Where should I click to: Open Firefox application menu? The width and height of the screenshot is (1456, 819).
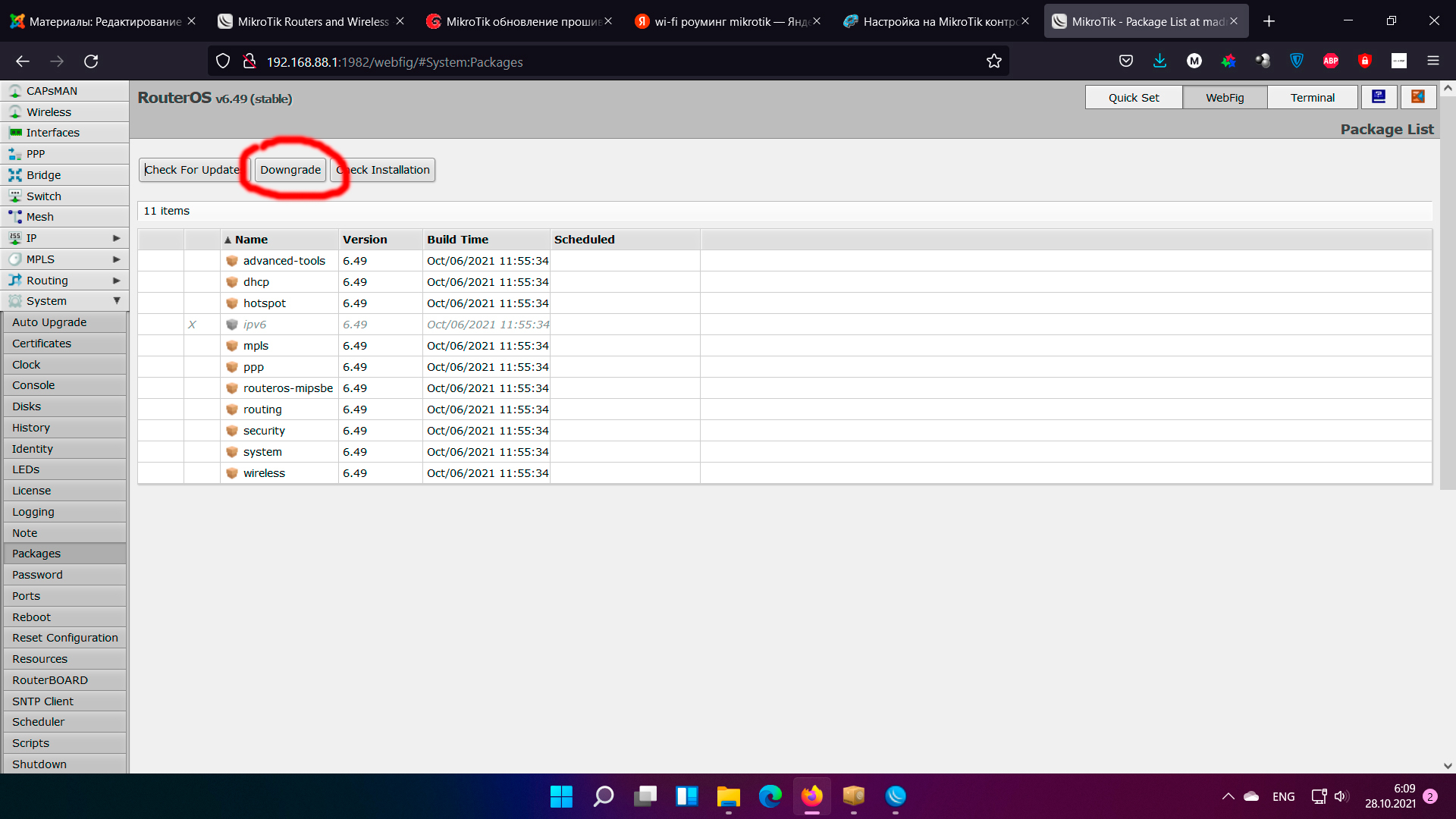[x=1433, y=61]
